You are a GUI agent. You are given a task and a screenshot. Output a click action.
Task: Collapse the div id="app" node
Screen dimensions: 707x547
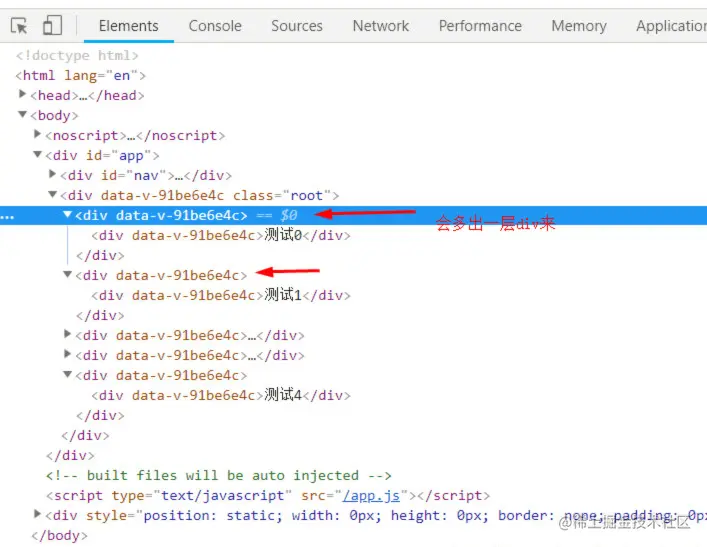coord(38,154)
